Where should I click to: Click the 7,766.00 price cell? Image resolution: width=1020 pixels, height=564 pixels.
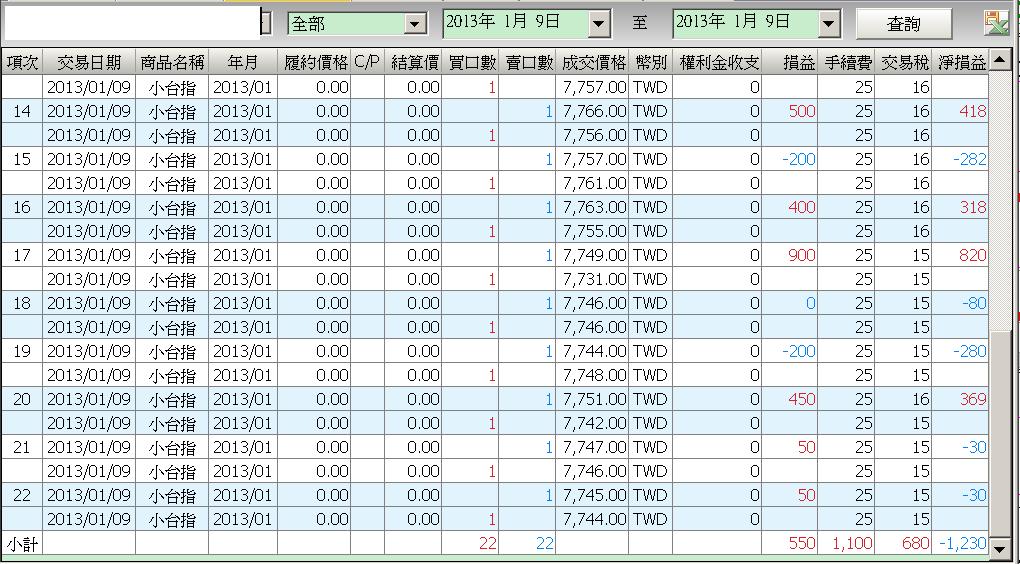[592, 111]
